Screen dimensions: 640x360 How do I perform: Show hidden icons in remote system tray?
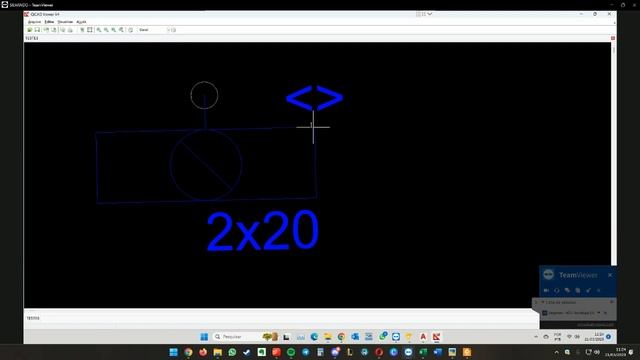coord(536,337)
